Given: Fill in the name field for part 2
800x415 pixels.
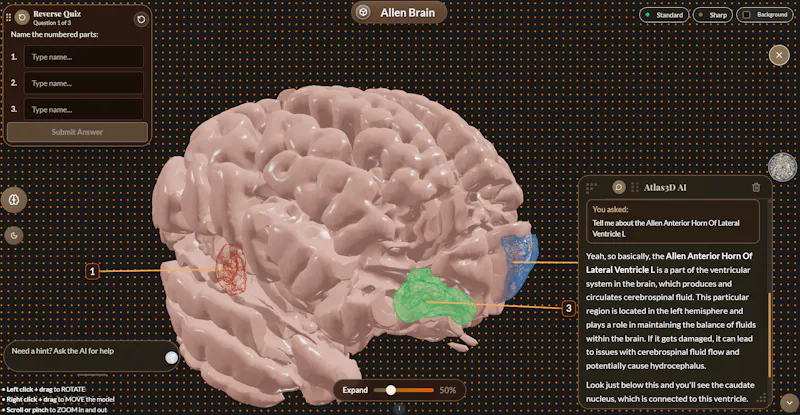Looking at the screenshot, I should coord(84,83).
